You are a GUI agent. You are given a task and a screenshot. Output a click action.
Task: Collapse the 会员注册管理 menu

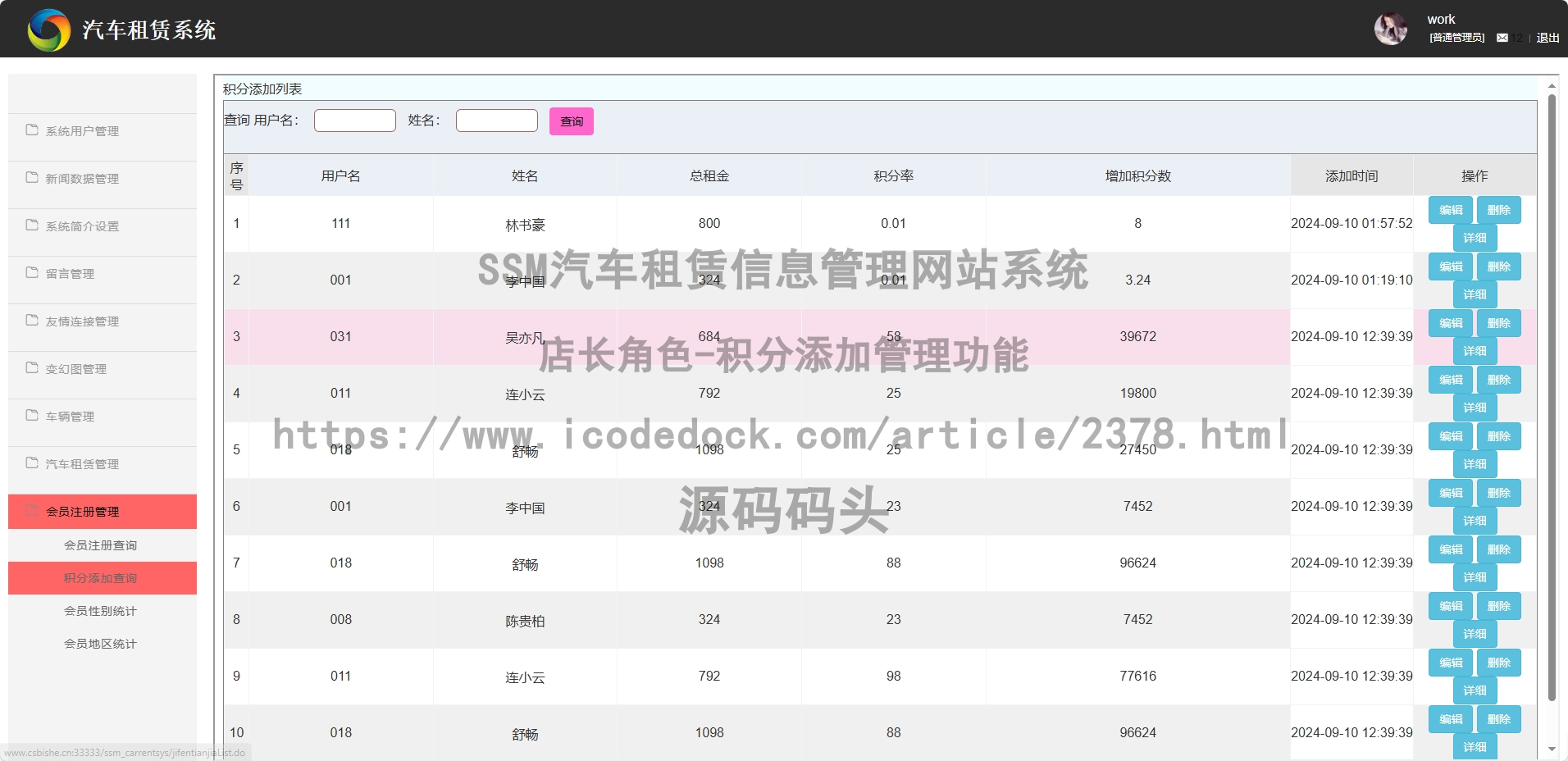click(103, 512)
